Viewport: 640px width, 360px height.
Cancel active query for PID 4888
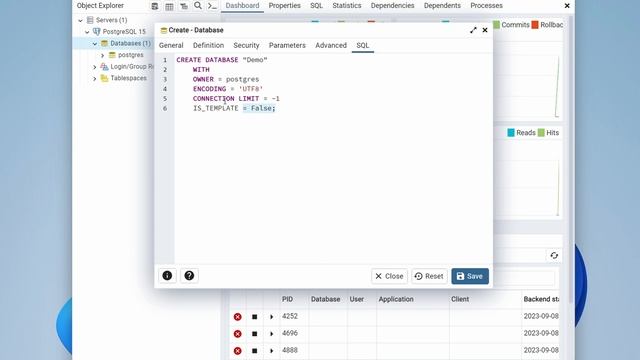point(255,351)
